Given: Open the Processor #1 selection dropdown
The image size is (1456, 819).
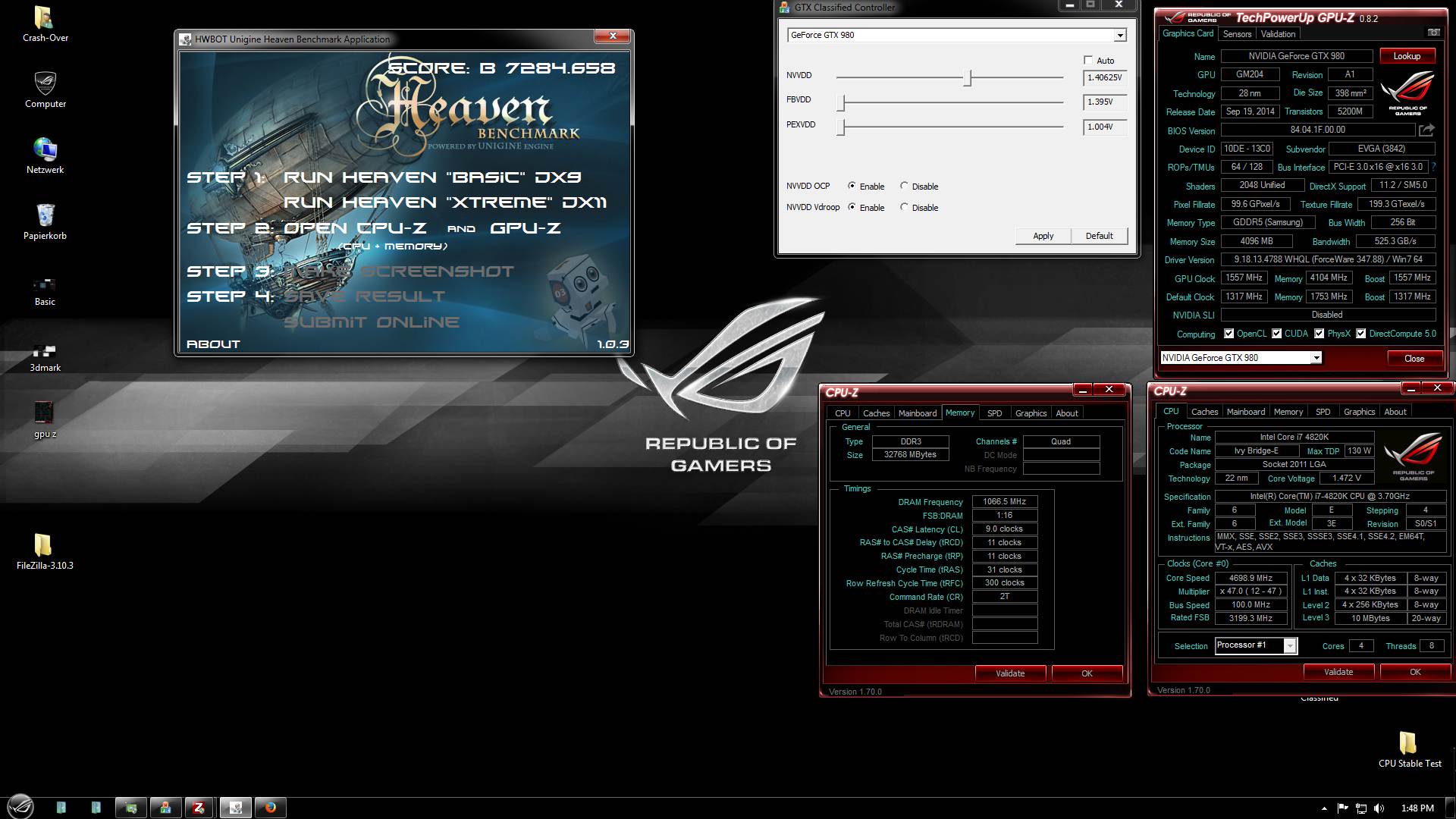Looking at the screenshot, I should pos(1290,645).
